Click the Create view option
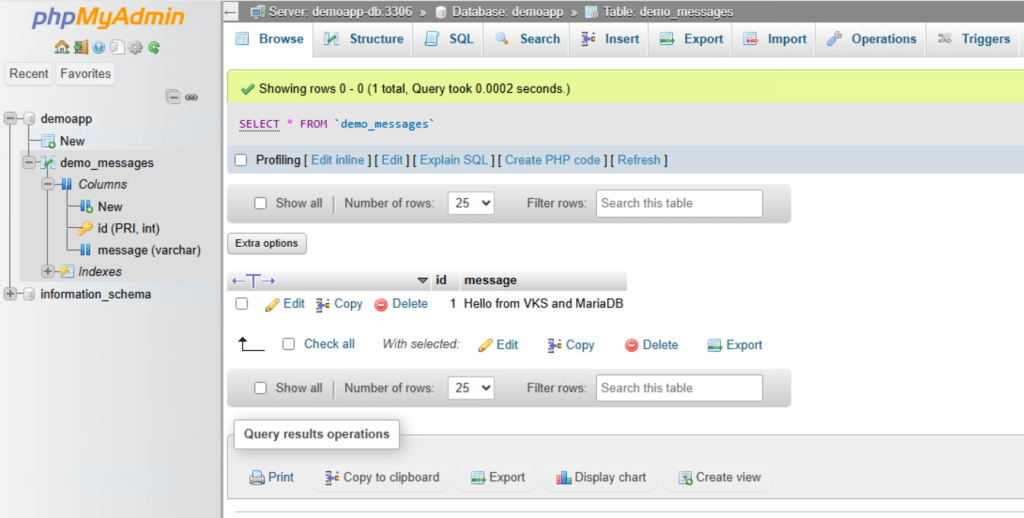Screen dimensions: 1024x518 (718, 478)
